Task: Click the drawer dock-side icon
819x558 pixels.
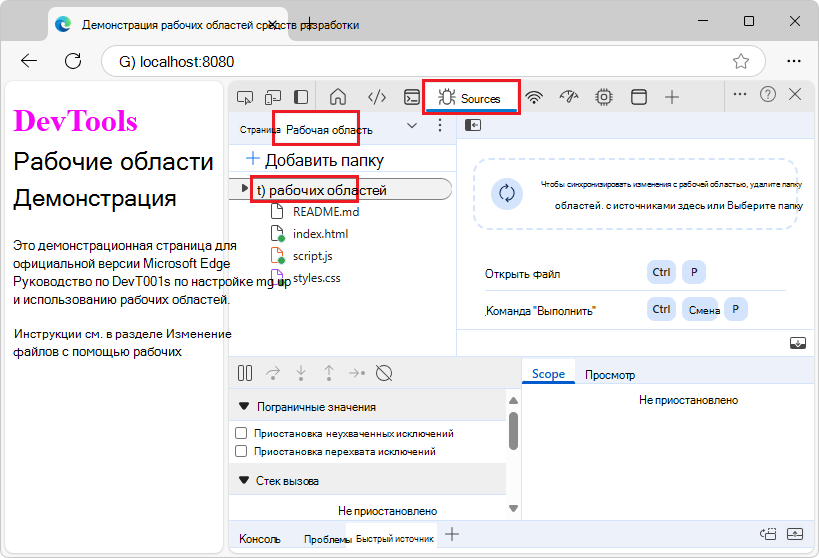Action: 768,534
